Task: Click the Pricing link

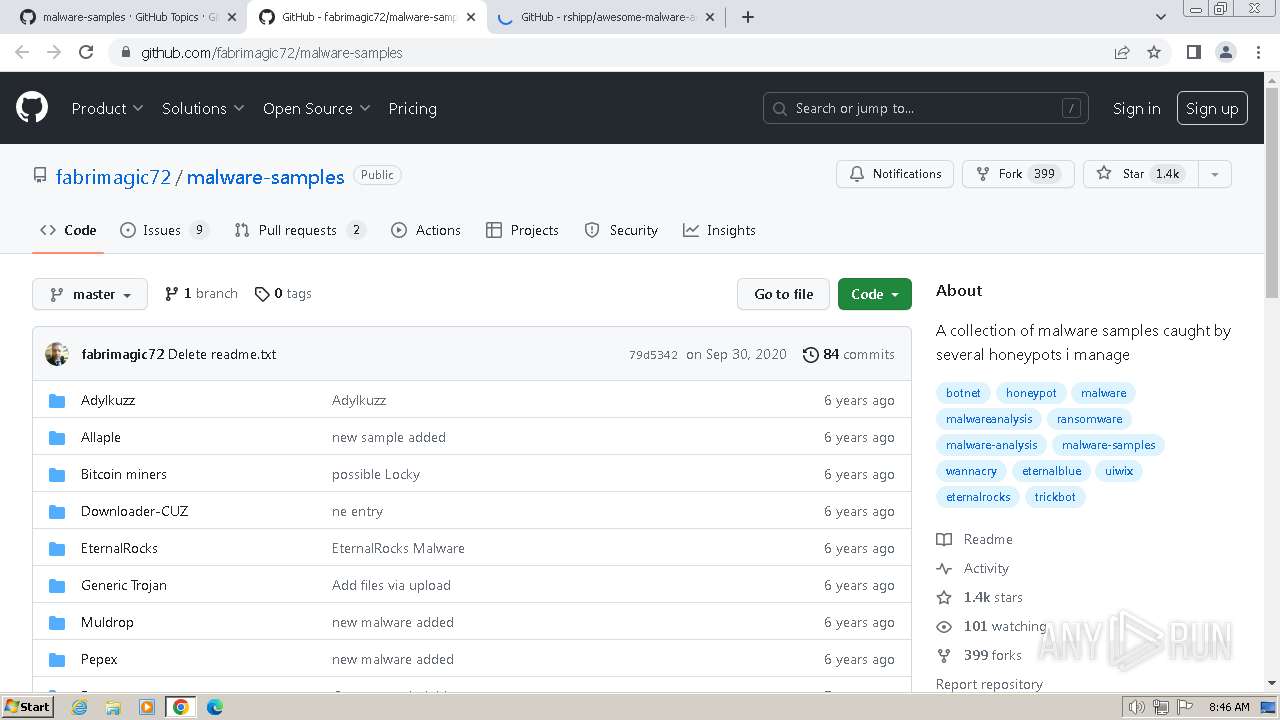Action: point(412,108)
